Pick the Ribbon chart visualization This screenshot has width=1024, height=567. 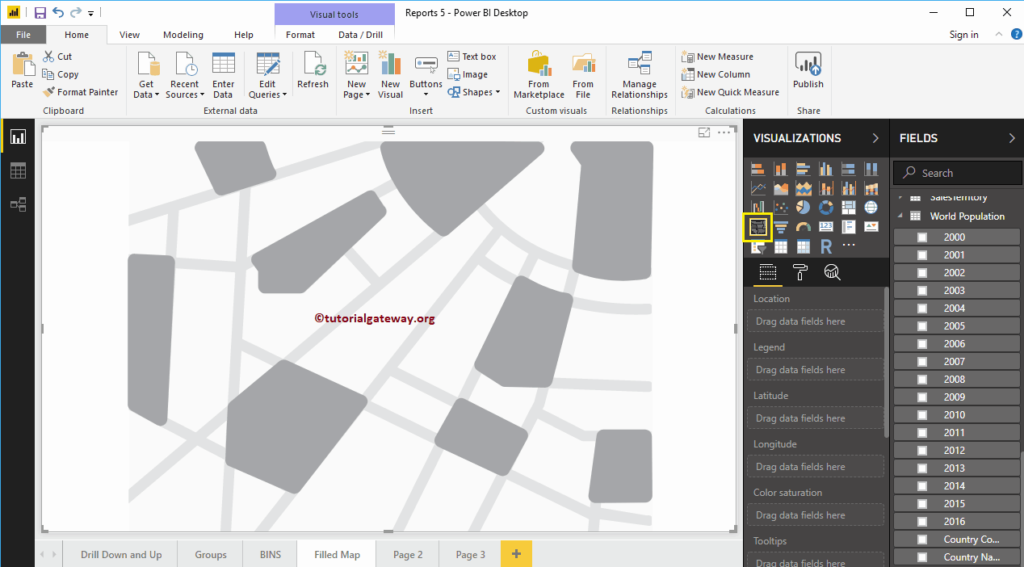tap(871, 189)
